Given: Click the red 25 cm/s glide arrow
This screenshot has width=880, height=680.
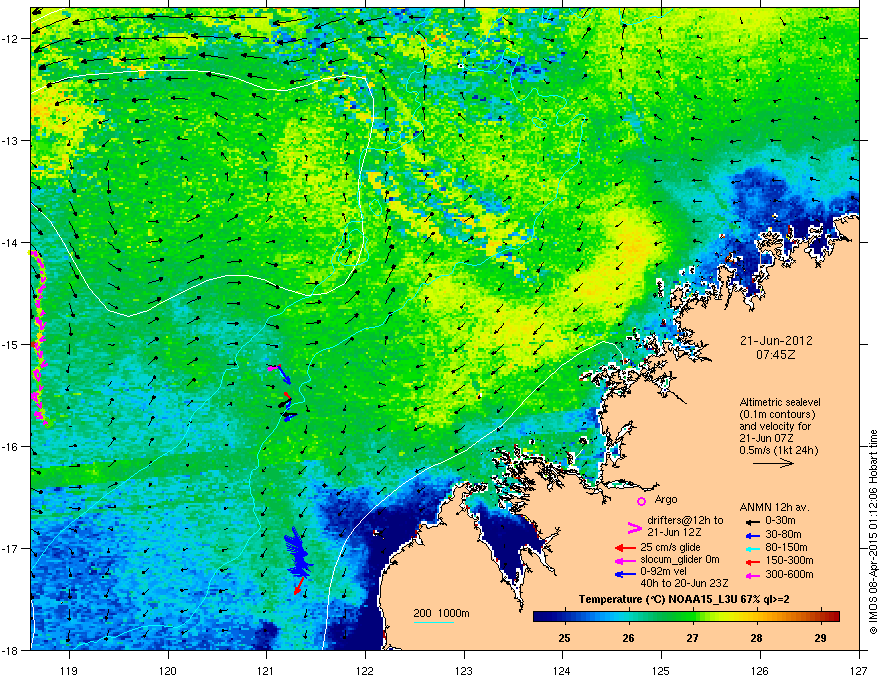Looking at the screenshot, I should pos(625,548).
